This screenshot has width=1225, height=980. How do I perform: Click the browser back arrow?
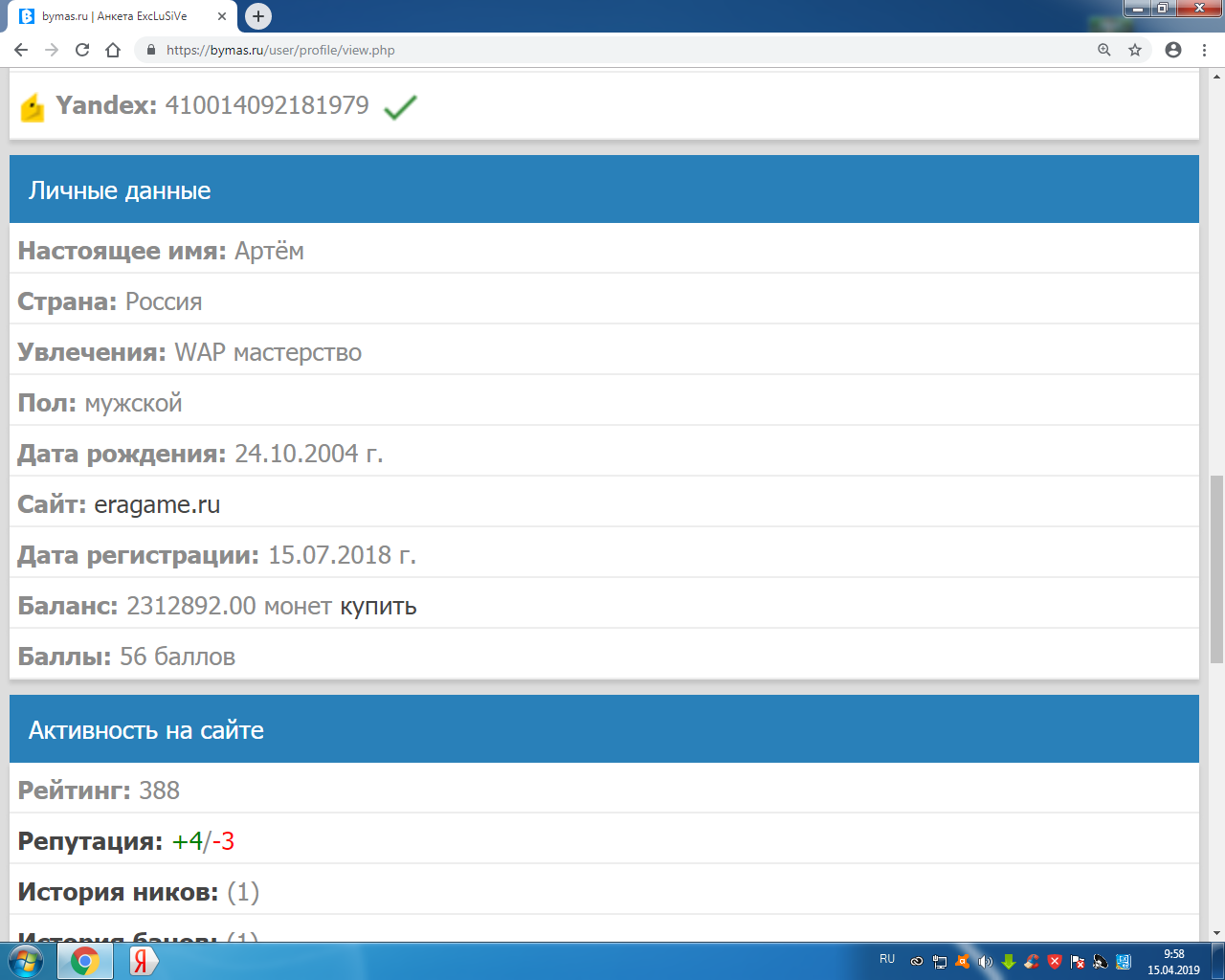[21, 50]
